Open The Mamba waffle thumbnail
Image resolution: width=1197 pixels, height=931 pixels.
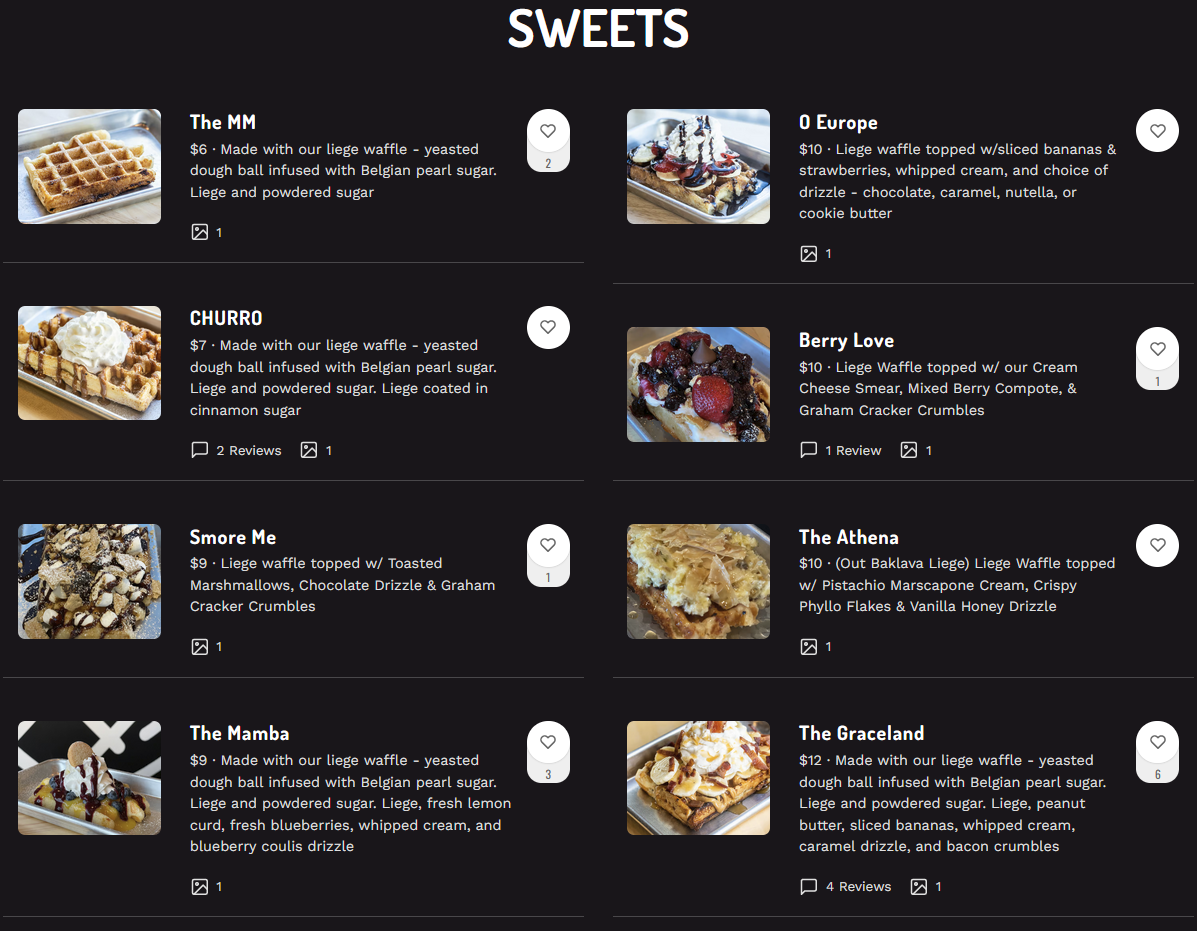point(89,778)
